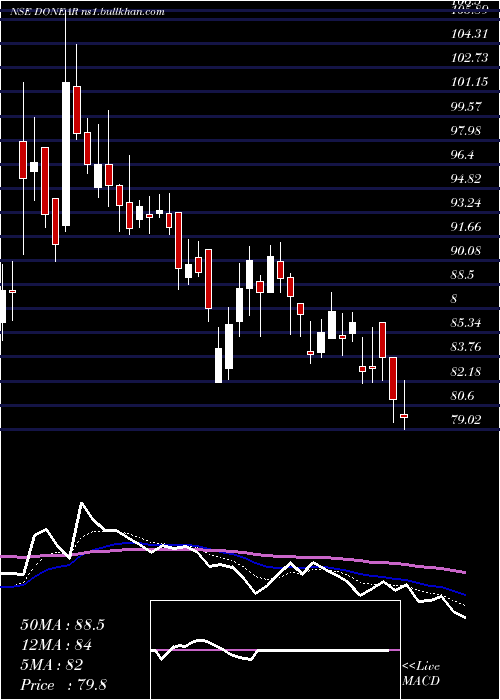
Task: Click the 88.5 price axis label
Action: tap(463, 275)
